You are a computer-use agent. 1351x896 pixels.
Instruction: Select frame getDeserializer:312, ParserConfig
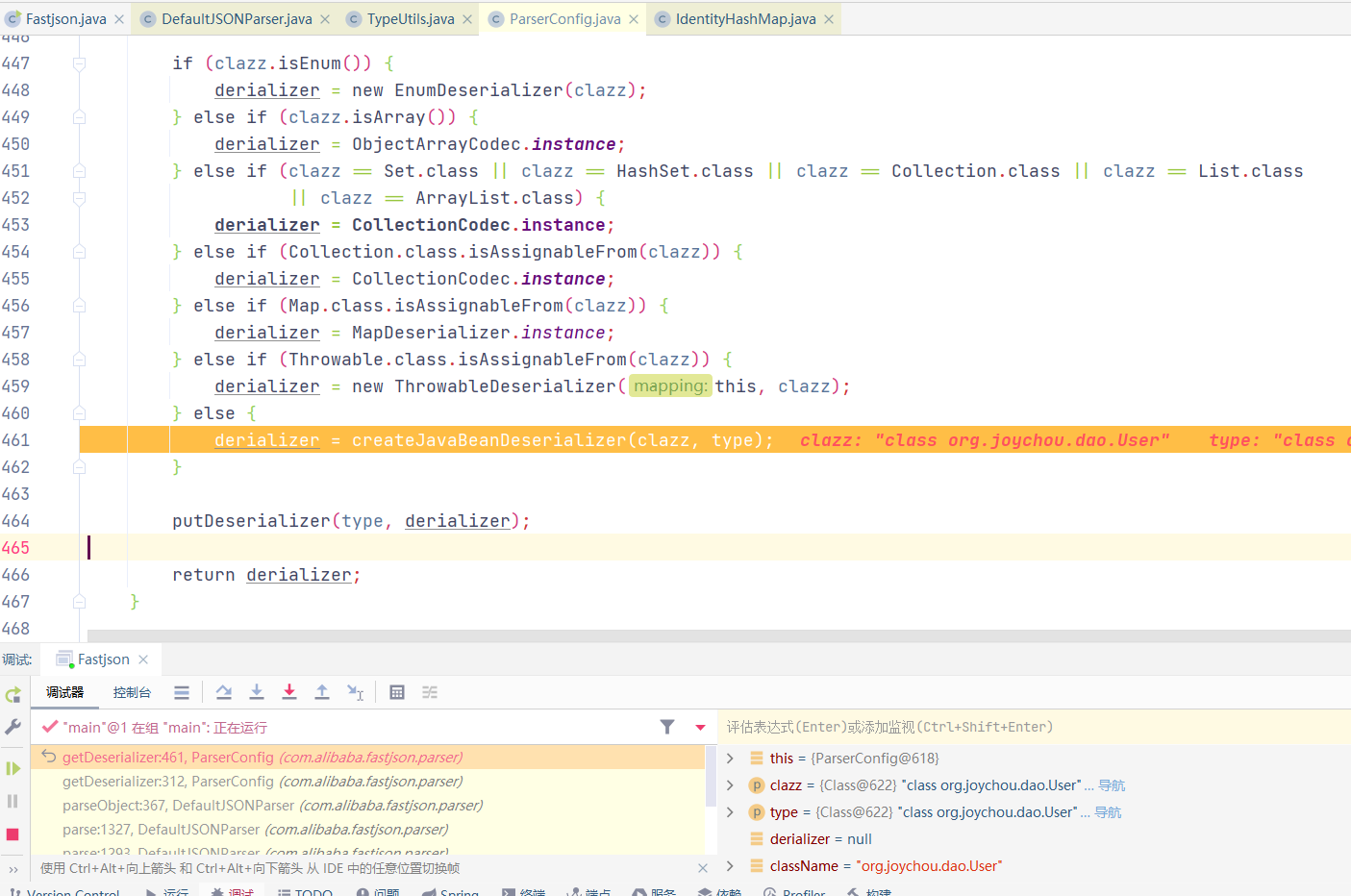[368, 782]
